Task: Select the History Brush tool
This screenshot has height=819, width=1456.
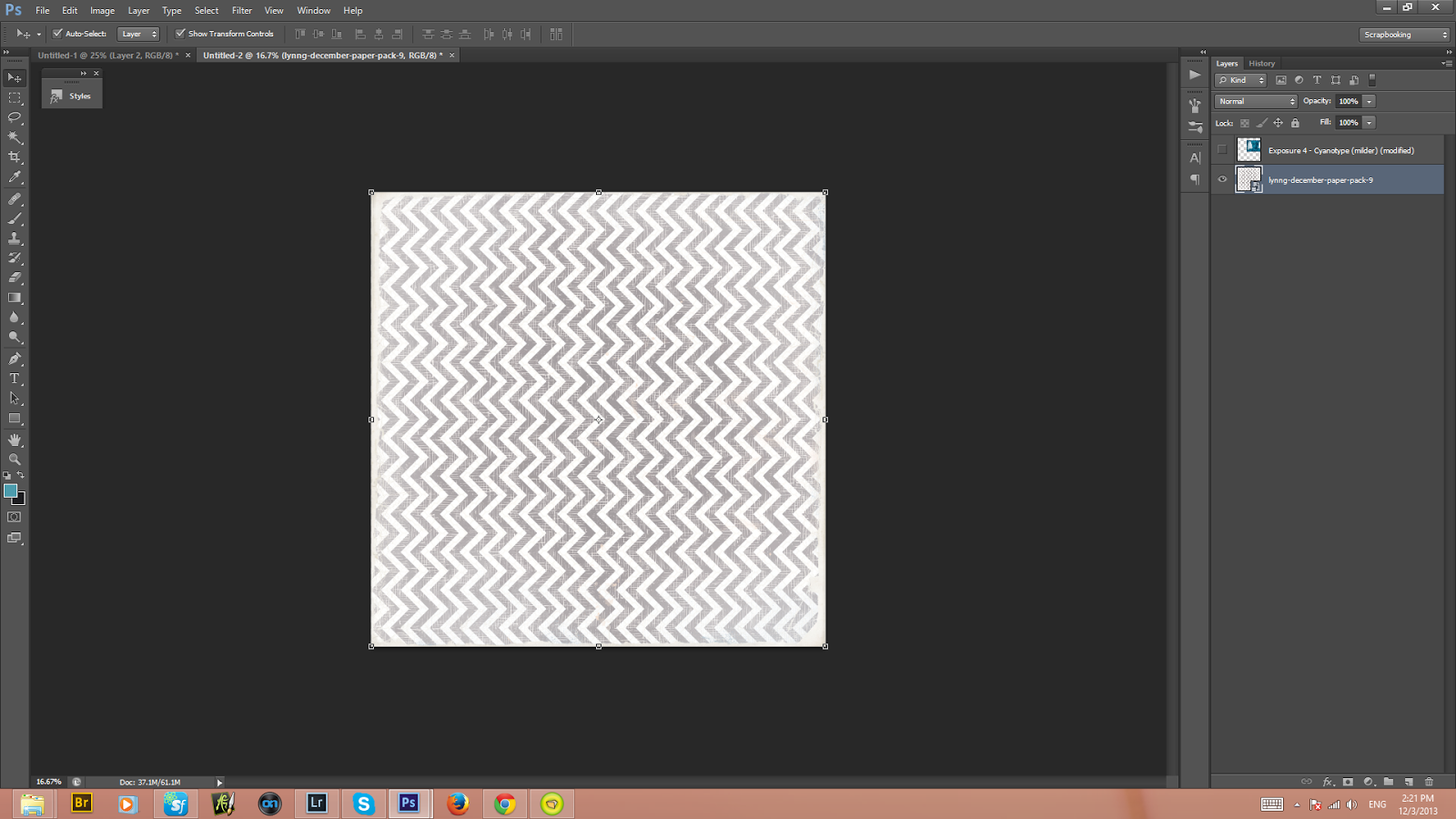Action: (15, 258)
